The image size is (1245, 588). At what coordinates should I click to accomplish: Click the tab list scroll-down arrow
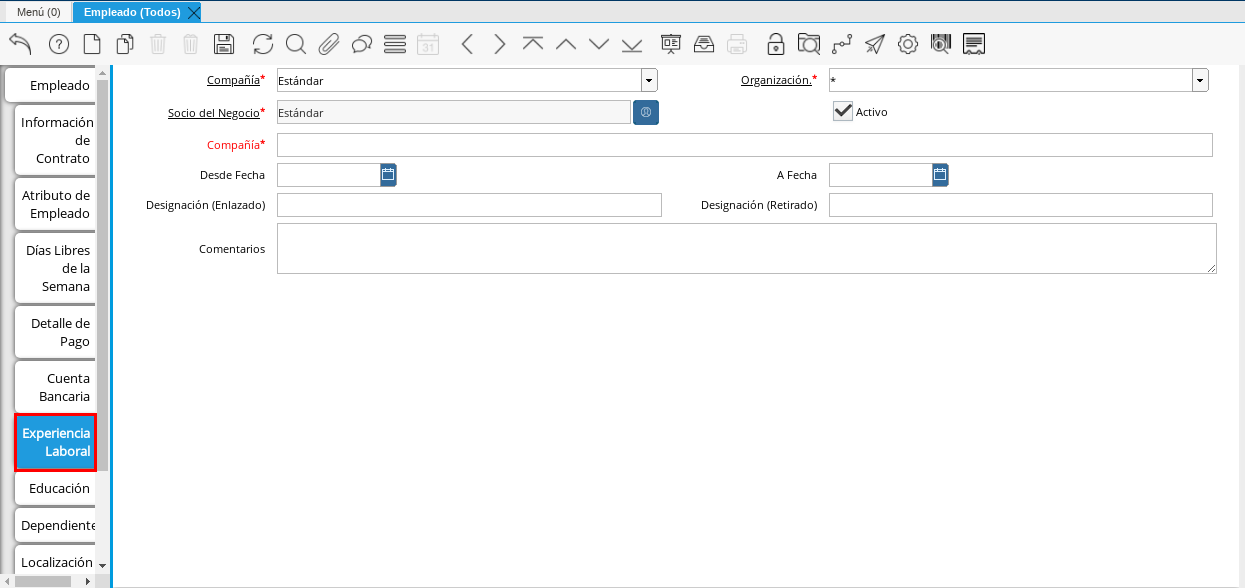(x=102, y=567)
